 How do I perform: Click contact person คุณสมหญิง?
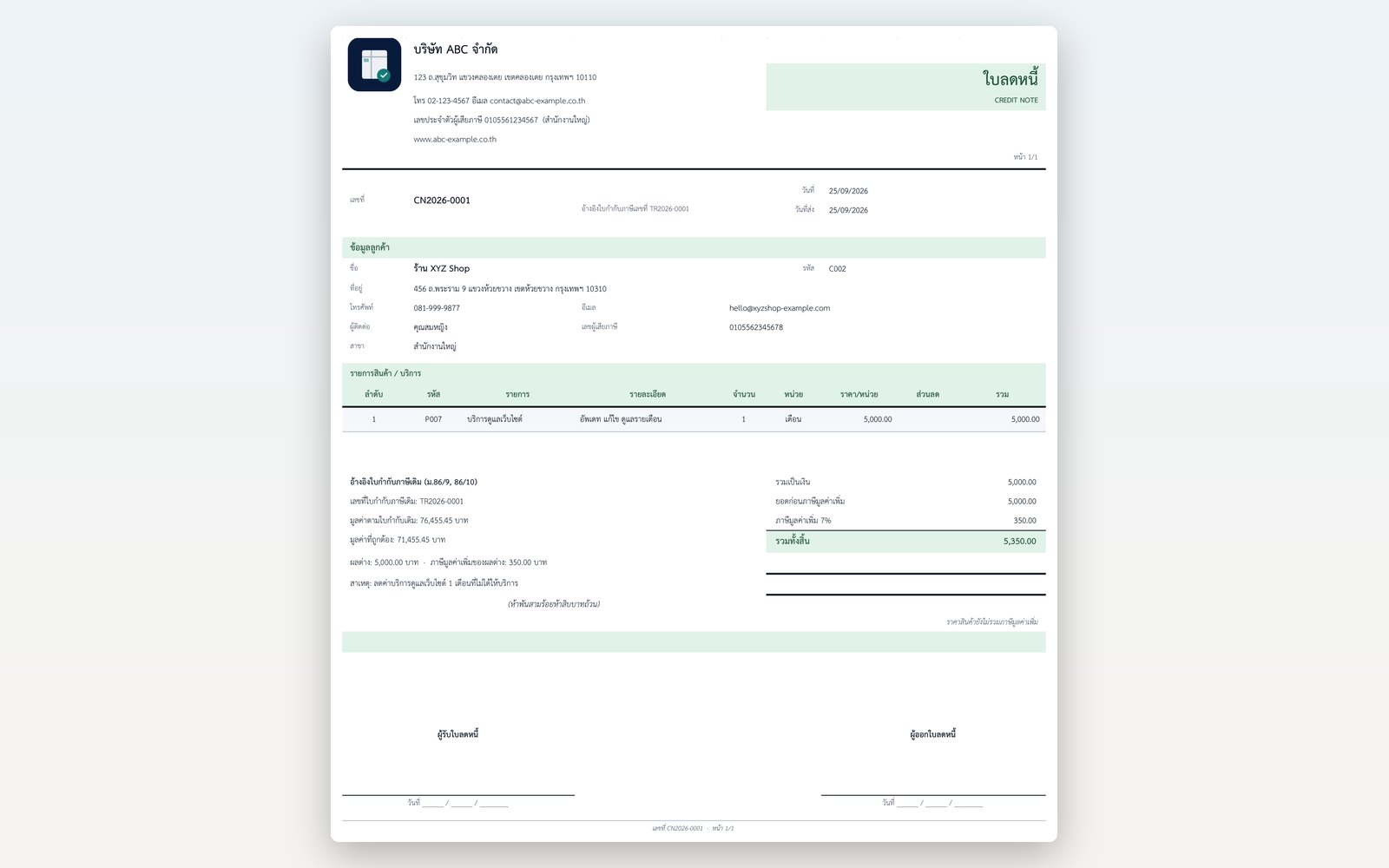431,327
